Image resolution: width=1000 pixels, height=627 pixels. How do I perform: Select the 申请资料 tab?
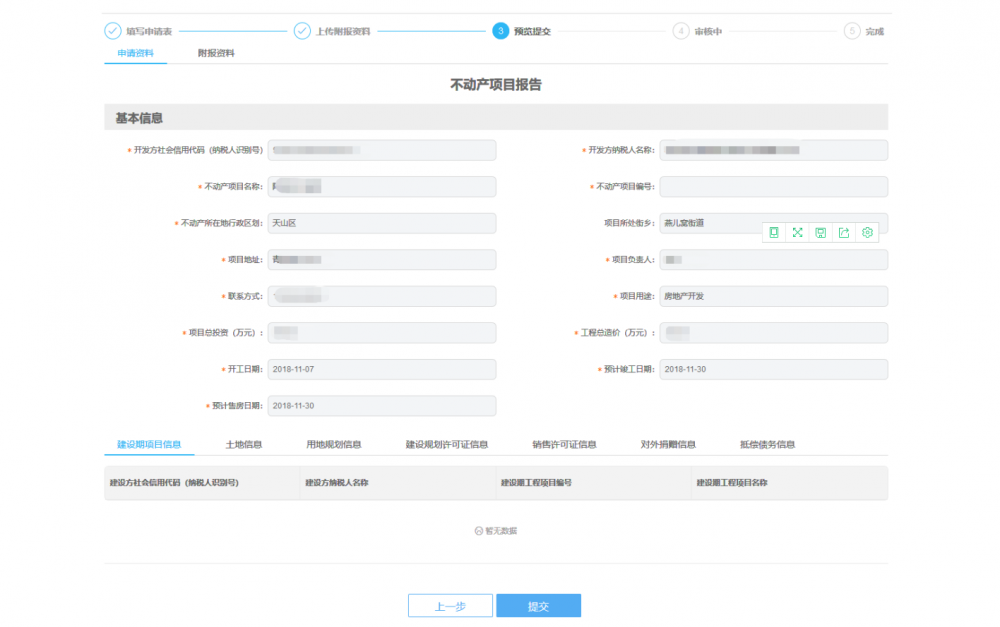click(135, 53)
